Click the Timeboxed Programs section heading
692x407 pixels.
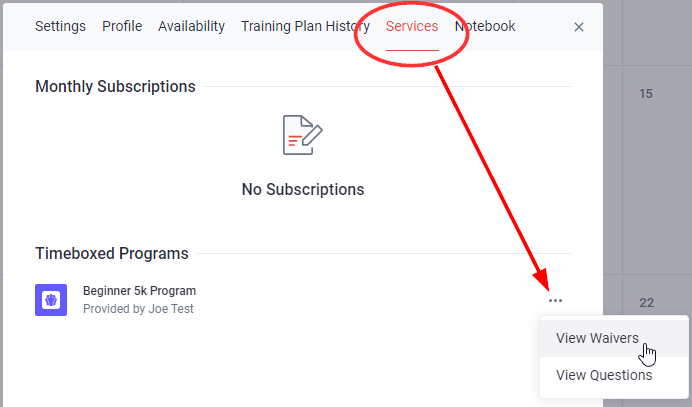(112, 254)
